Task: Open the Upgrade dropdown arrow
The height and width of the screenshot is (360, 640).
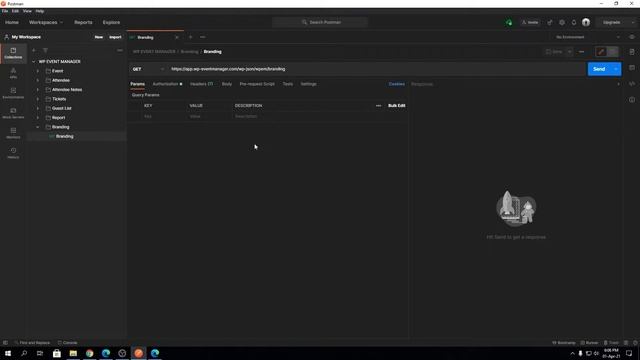Action: pyautogui.click(x=632, y=22)
